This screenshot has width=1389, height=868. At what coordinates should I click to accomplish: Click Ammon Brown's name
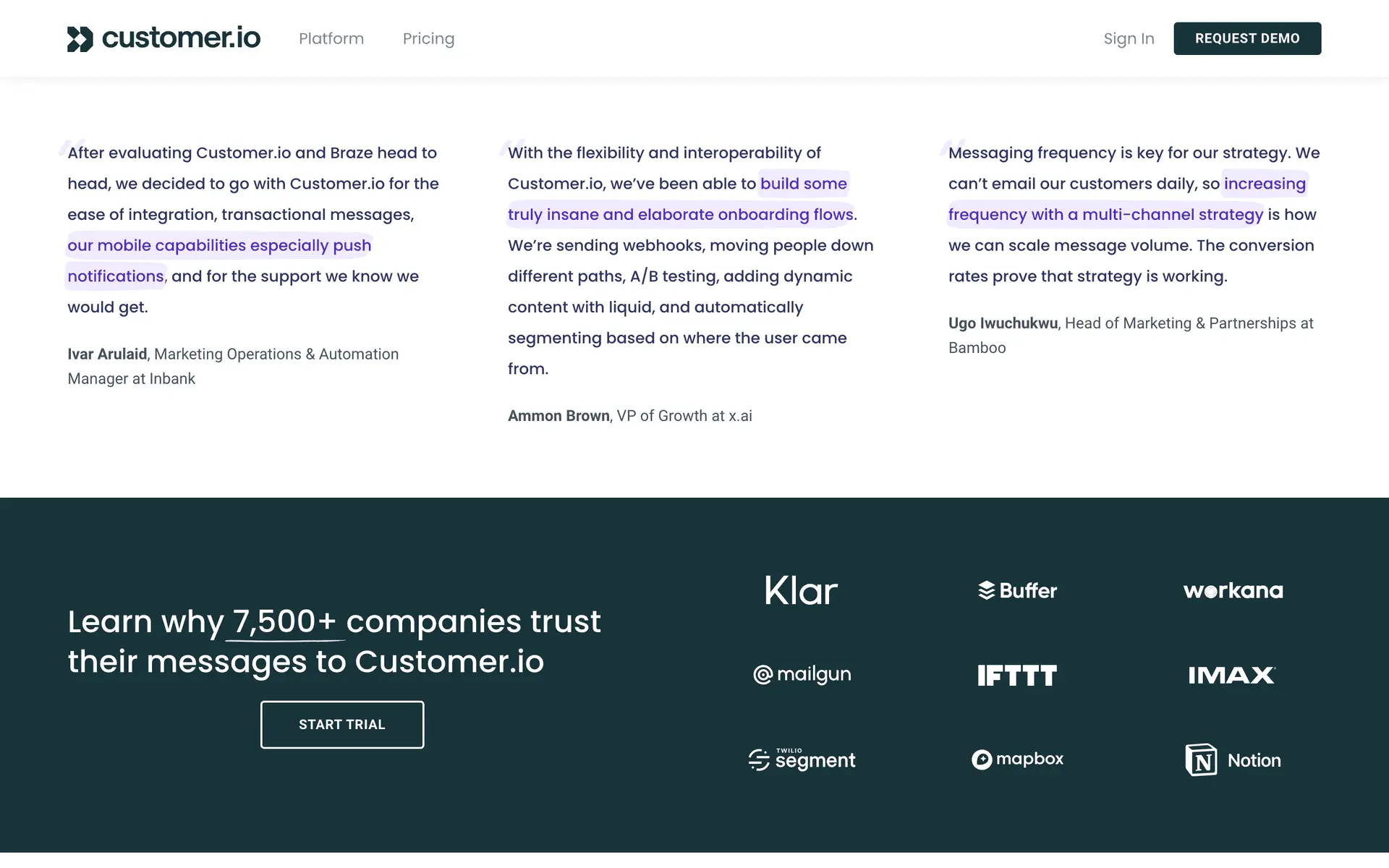click(558, 416)
